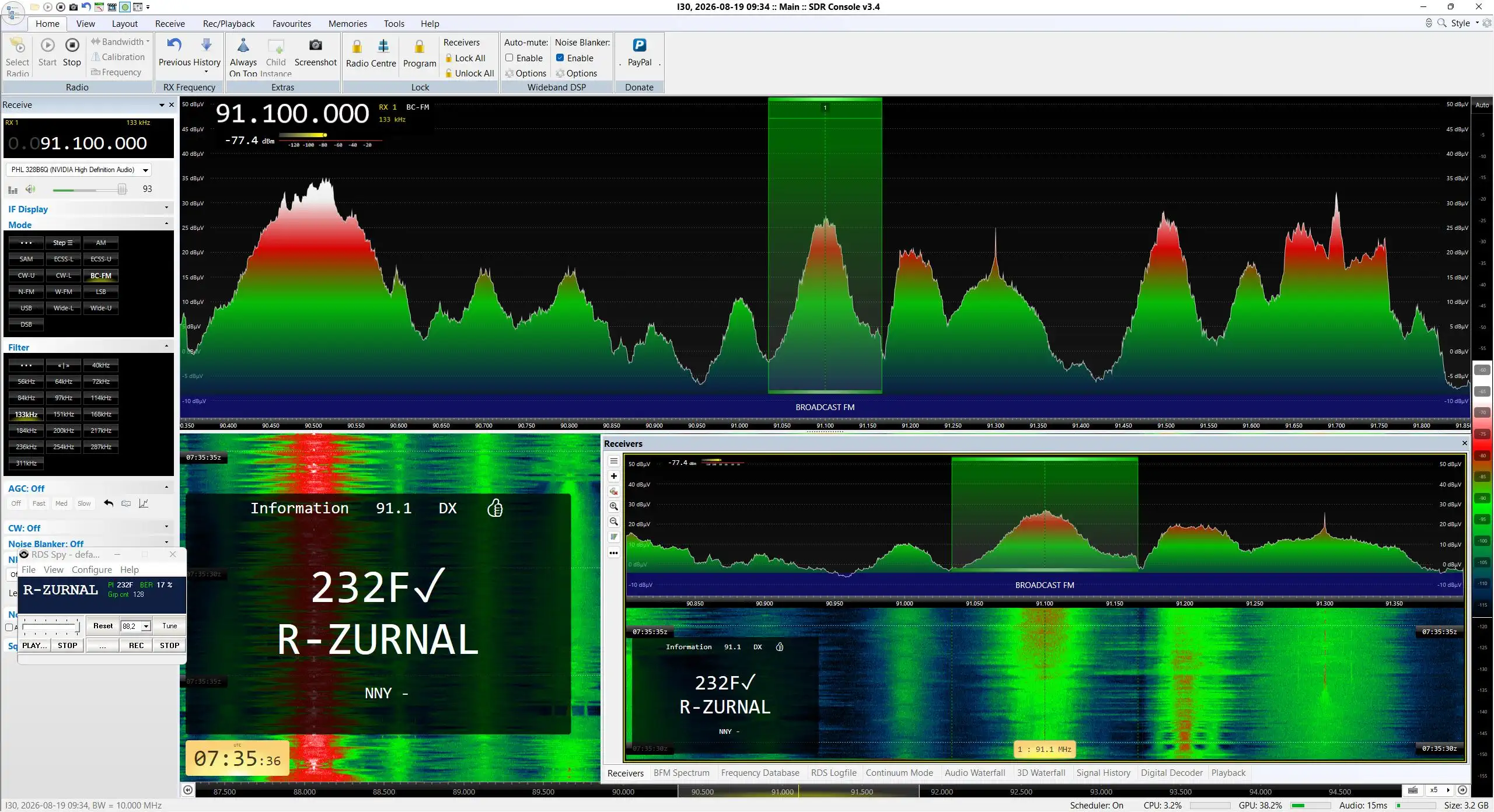Click the plus icon in Receivers panel
Viewport: 1494px width, 812px height.
(613, 476)
